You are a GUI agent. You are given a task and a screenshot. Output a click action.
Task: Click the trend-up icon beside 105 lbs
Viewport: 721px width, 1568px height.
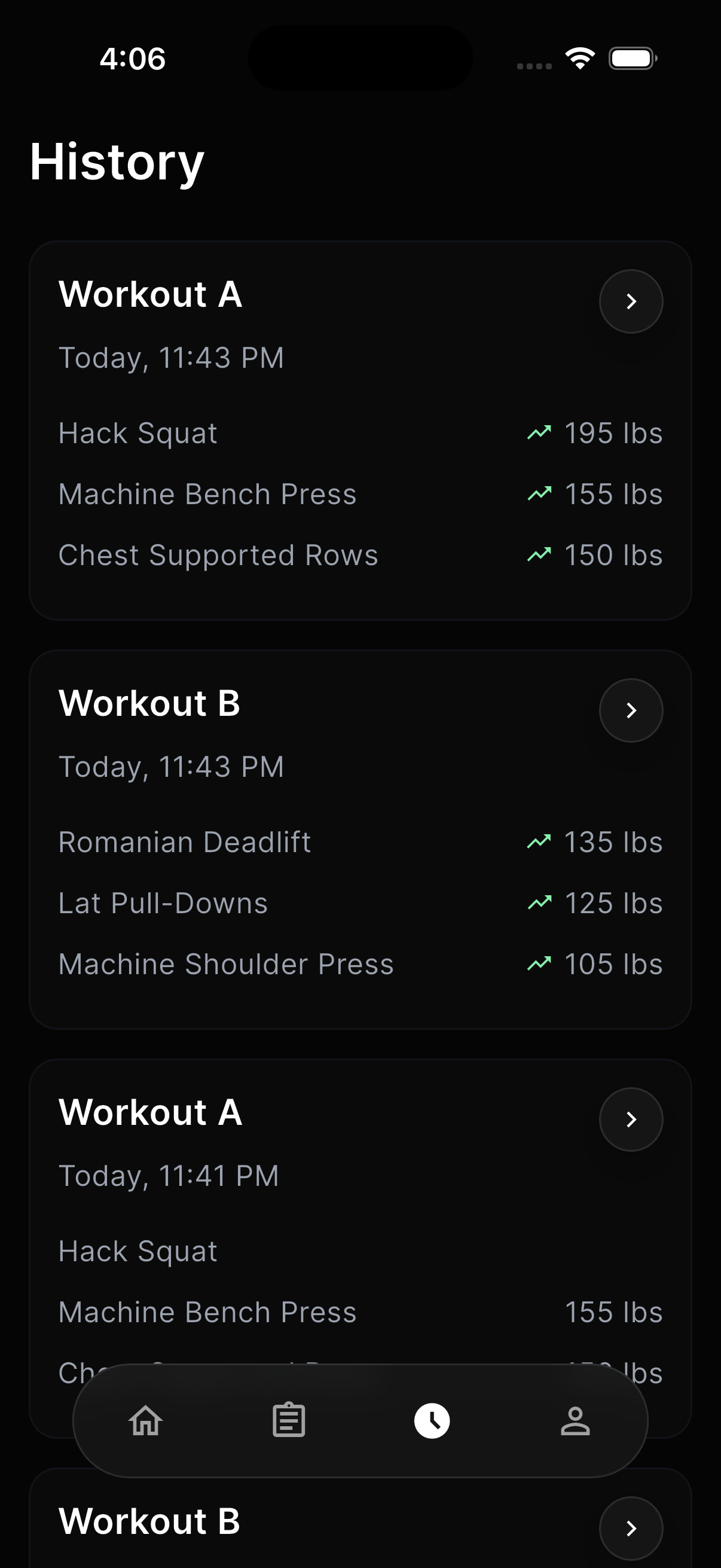[539, 963]
